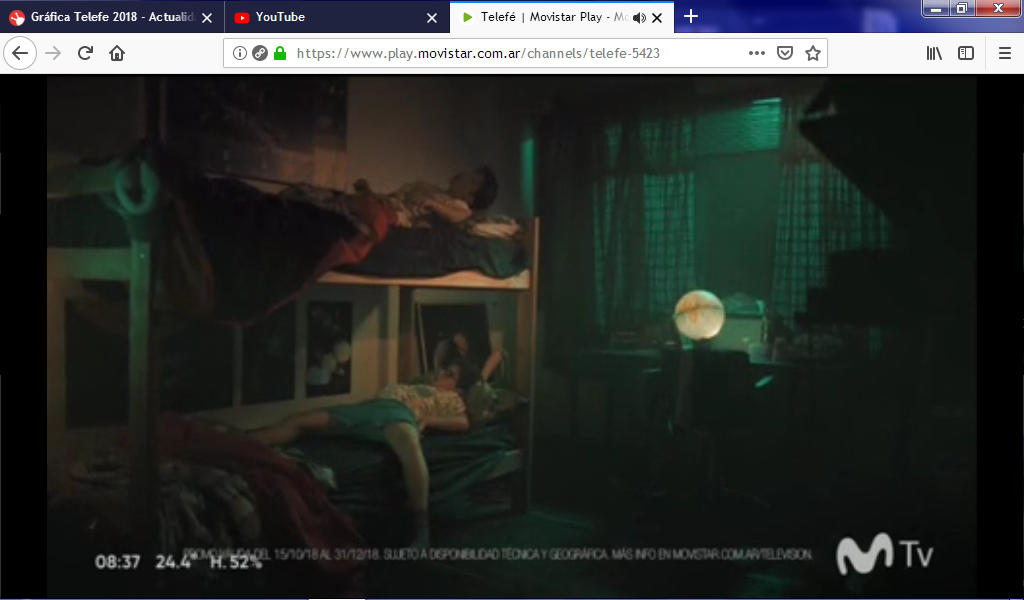The image size is (1024, 600).
Task: Open the Library bookmarks and history
Action: pos(934,53)
